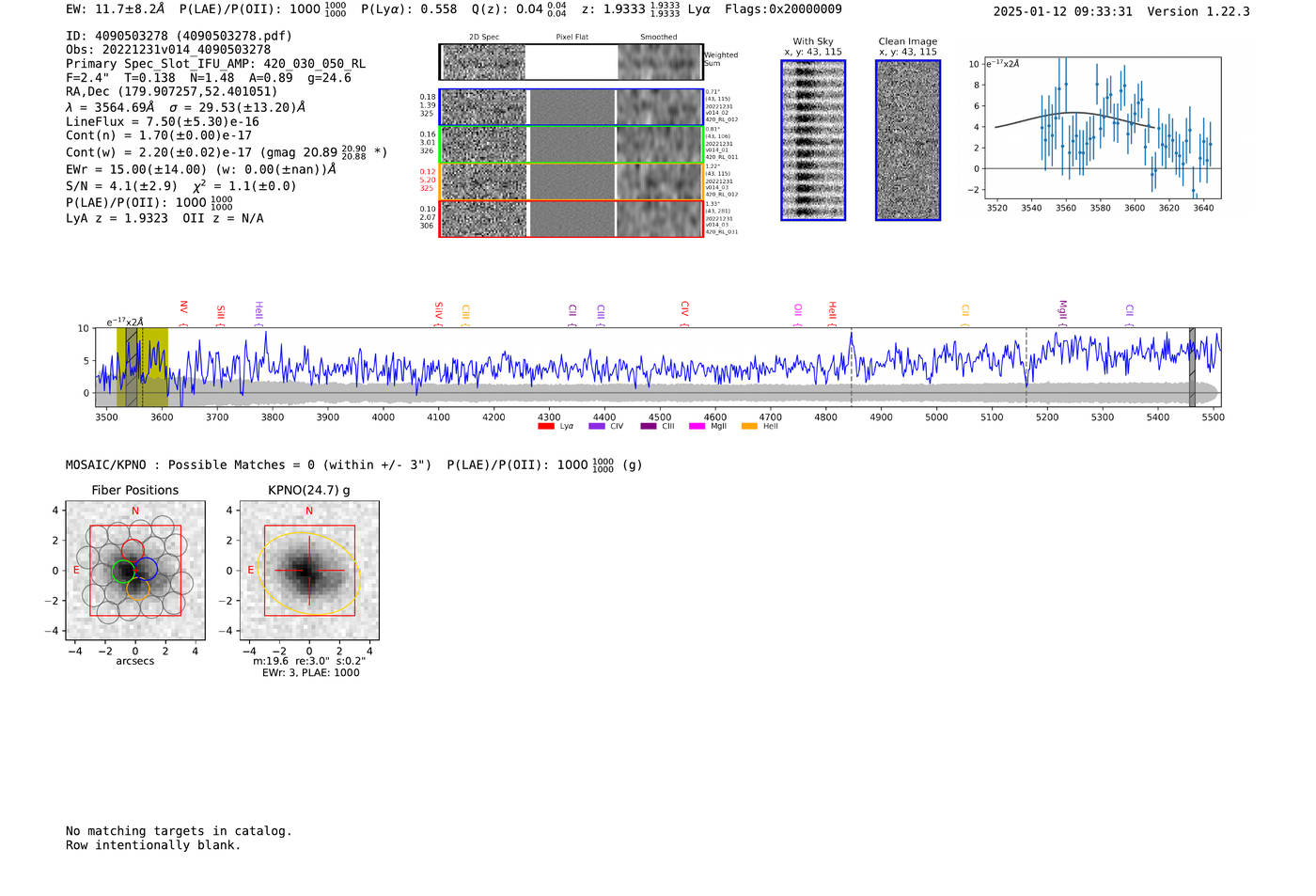Click the 'P(Lyα): 0.558' header value
The image size is (1316, 896).
[x=409, y=9]
